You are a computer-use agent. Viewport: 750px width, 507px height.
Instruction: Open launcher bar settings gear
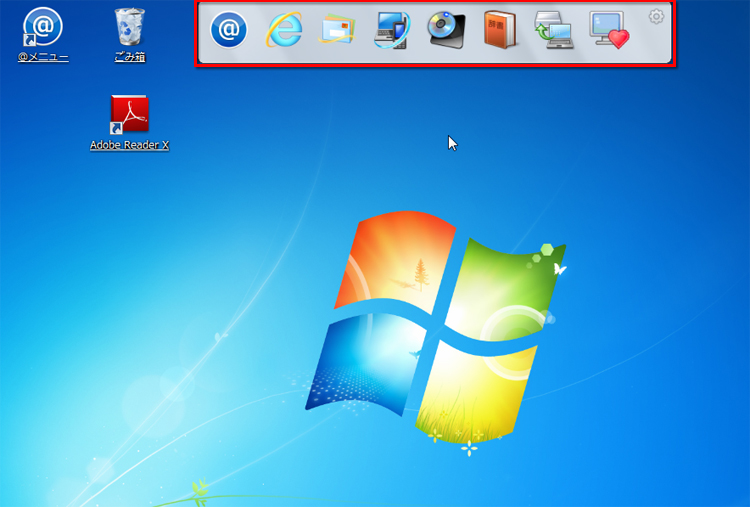click(x=656, y=17)
